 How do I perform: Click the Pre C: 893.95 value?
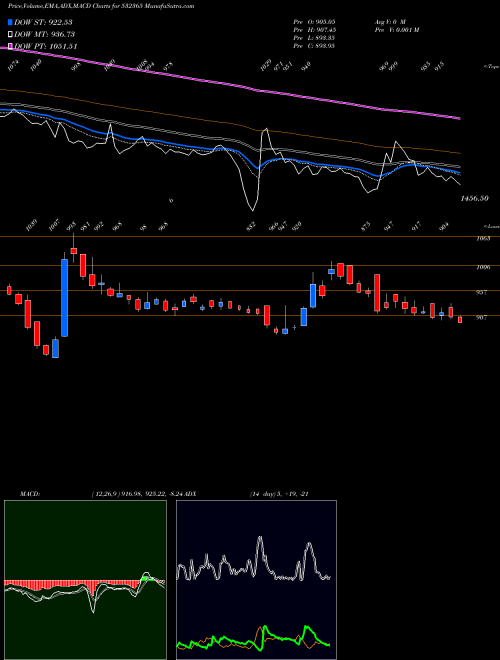coord(314,46)
